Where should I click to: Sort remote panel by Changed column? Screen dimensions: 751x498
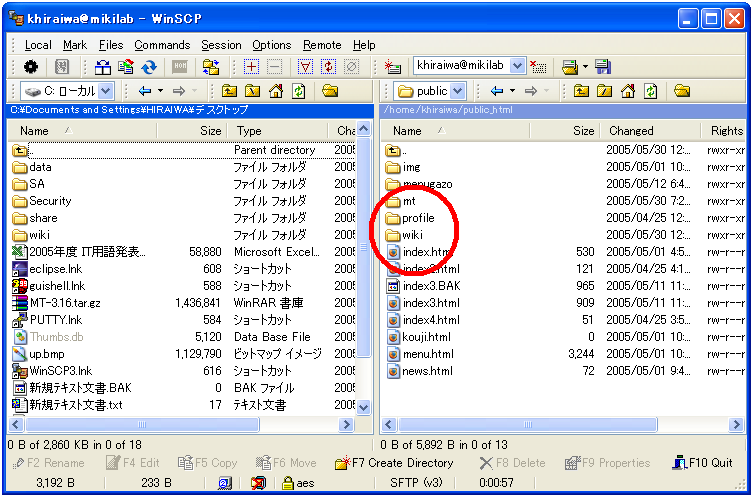(649, 131)
